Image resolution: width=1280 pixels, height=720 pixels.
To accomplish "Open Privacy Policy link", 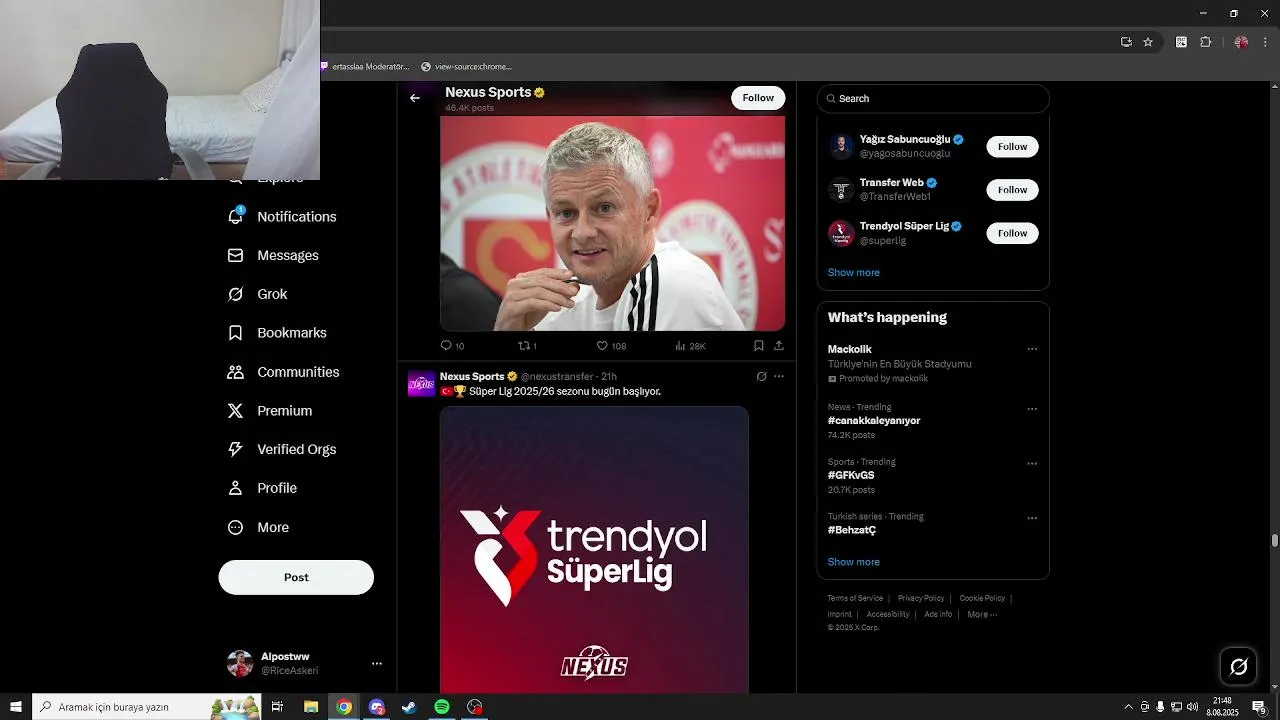I will click(921, 598).
